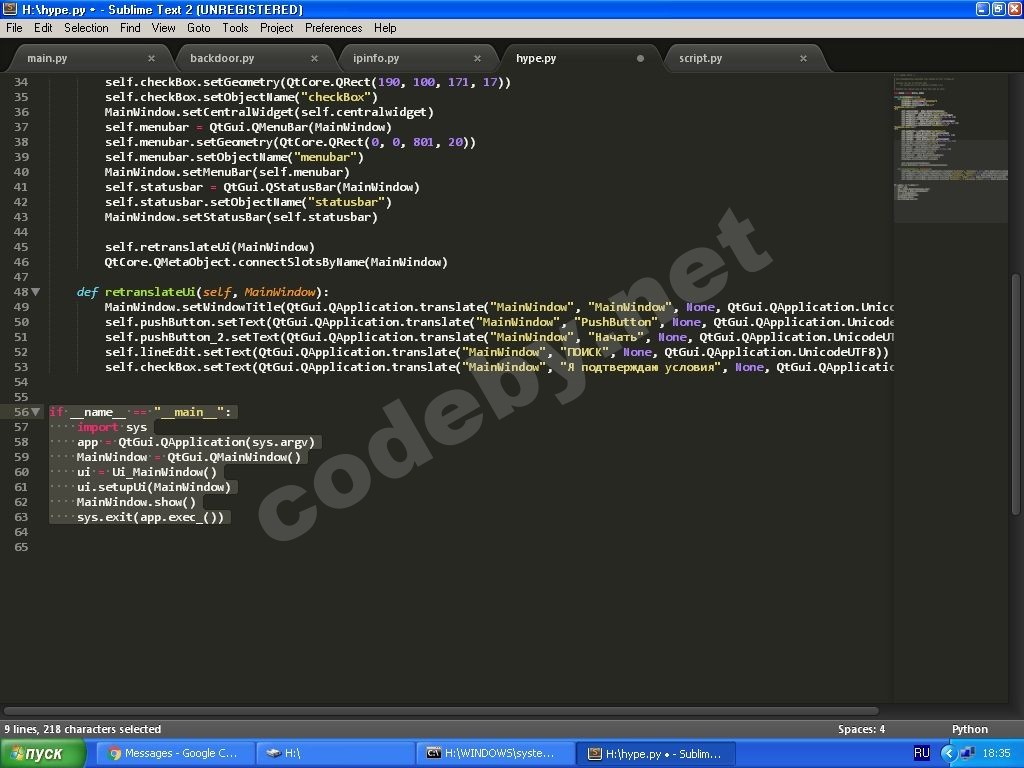Open the Python syntax selector
The width and height of the screenshot is (1024, 768).
click(x=969, y=729)
